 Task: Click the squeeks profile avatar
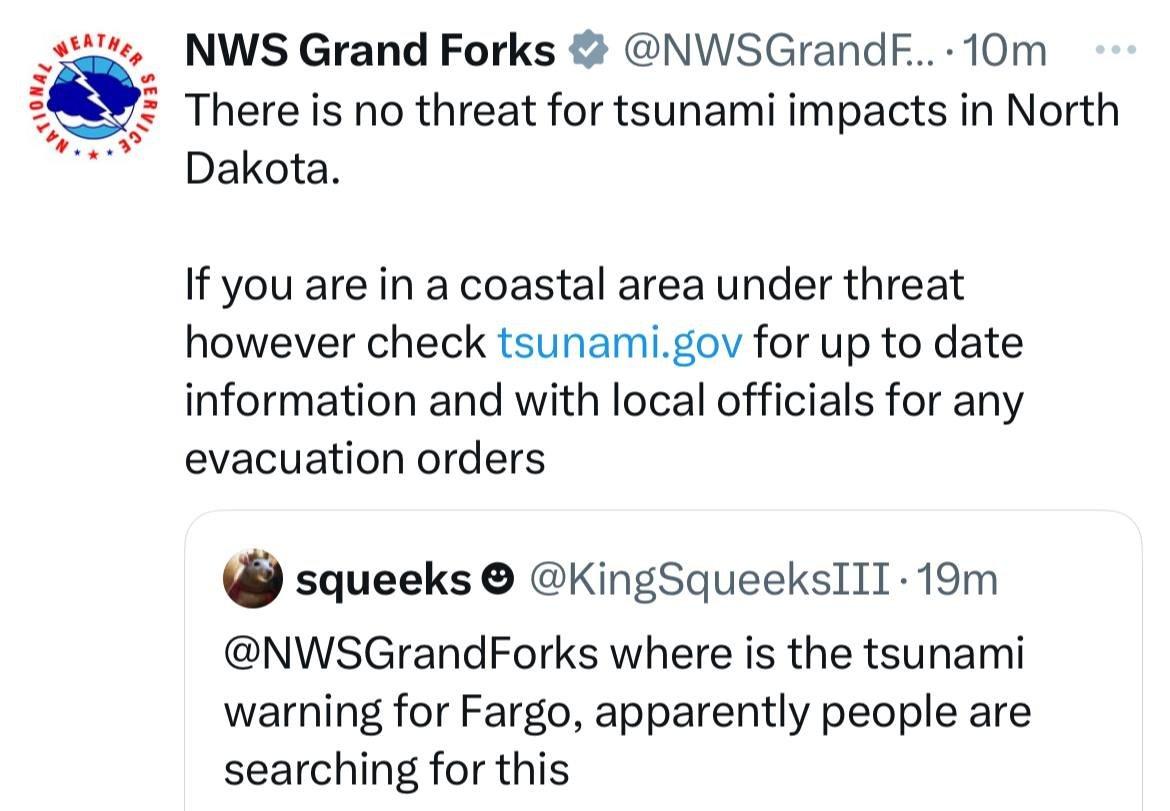[x=251, y=578]
